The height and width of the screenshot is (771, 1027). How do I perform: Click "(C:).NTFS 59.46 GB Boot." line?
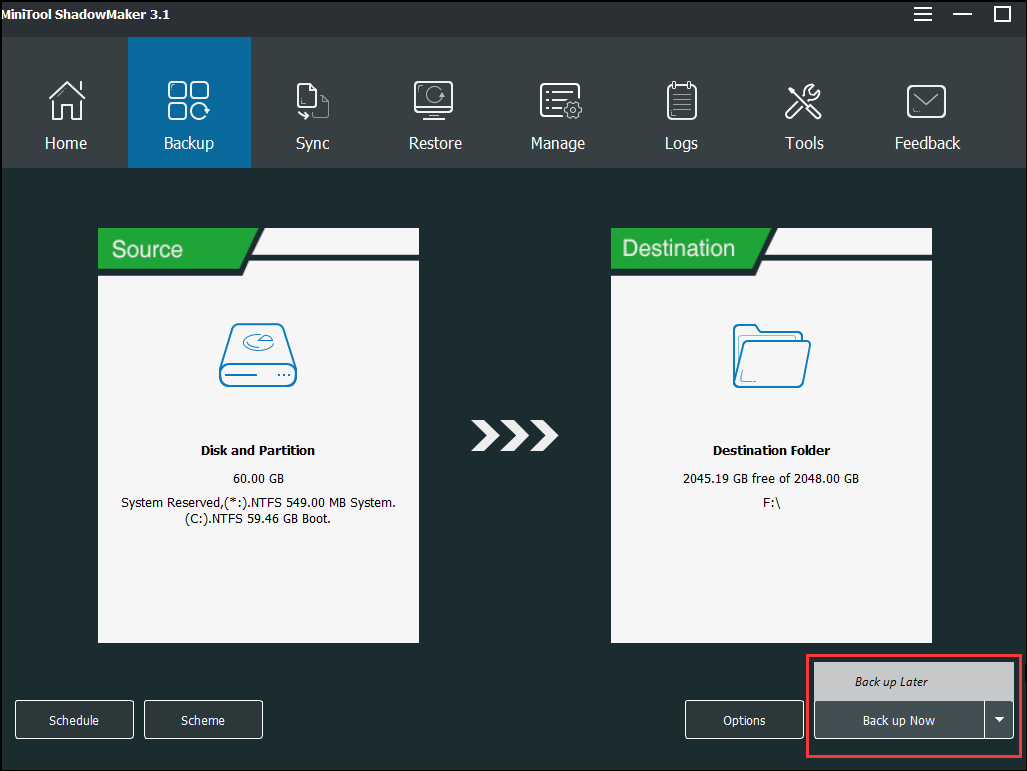click(x=257, y=519)
